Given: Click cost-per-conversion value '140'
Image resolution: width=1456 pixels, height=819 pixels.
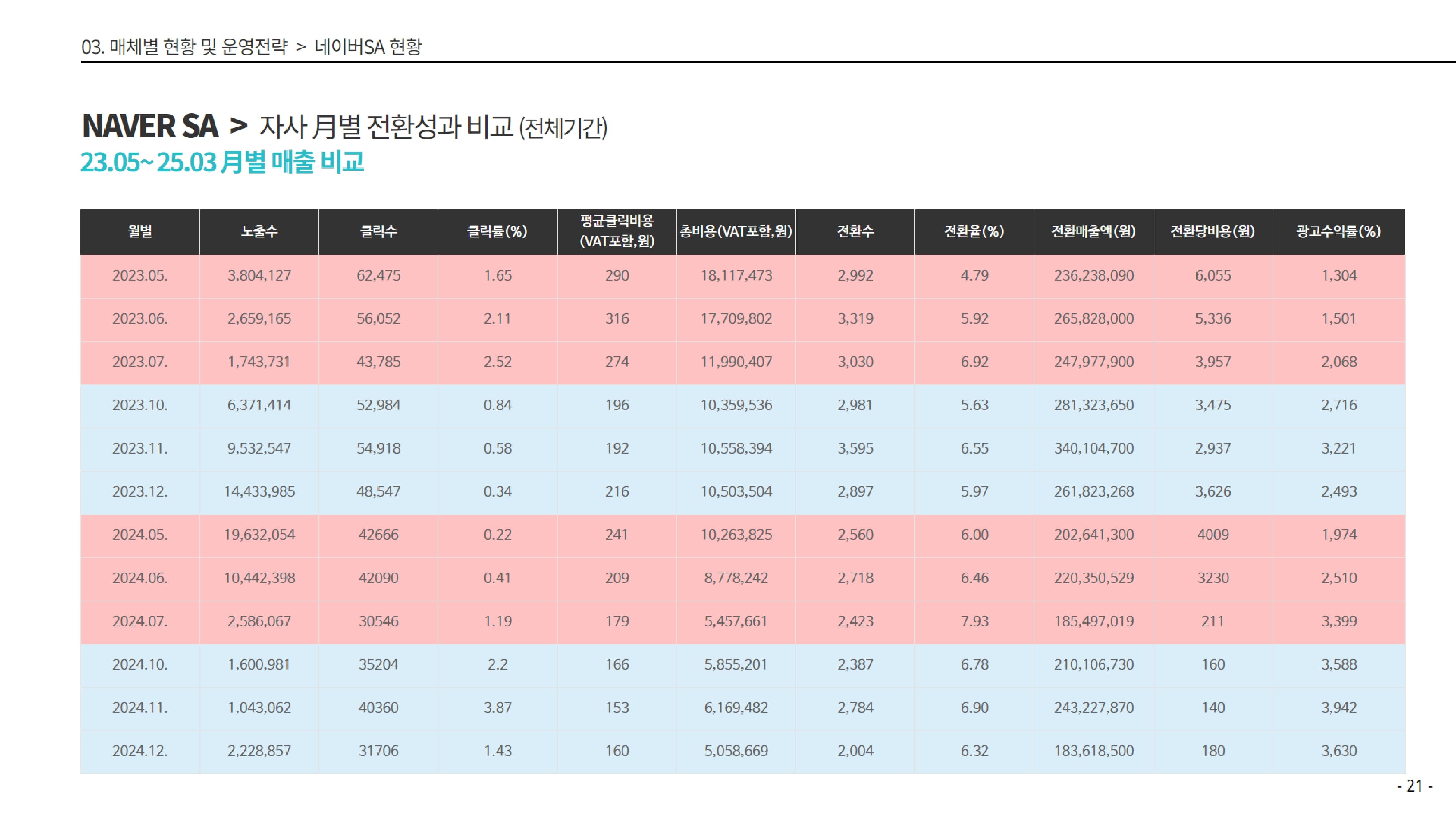Looking at the screenshot, I should click(1213, 708).
